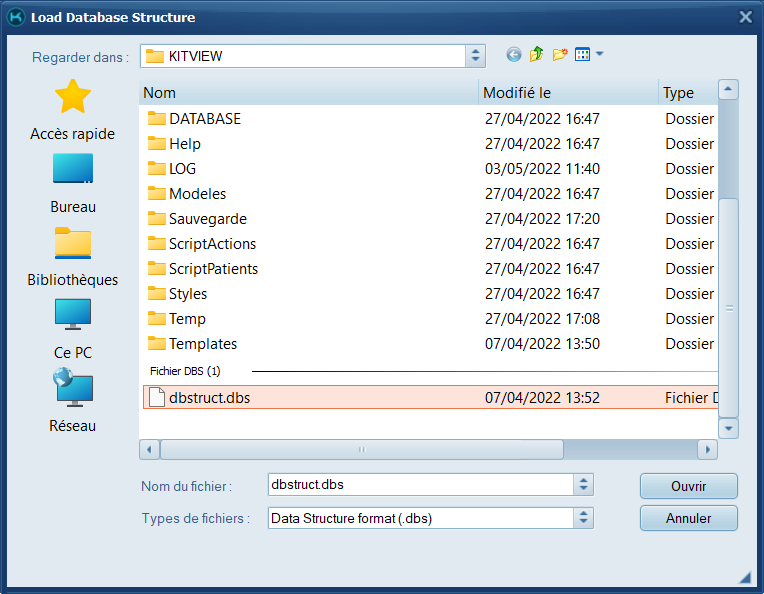Open the view menu icon
This screenshot has height=594, width=764.
point(588,55)
